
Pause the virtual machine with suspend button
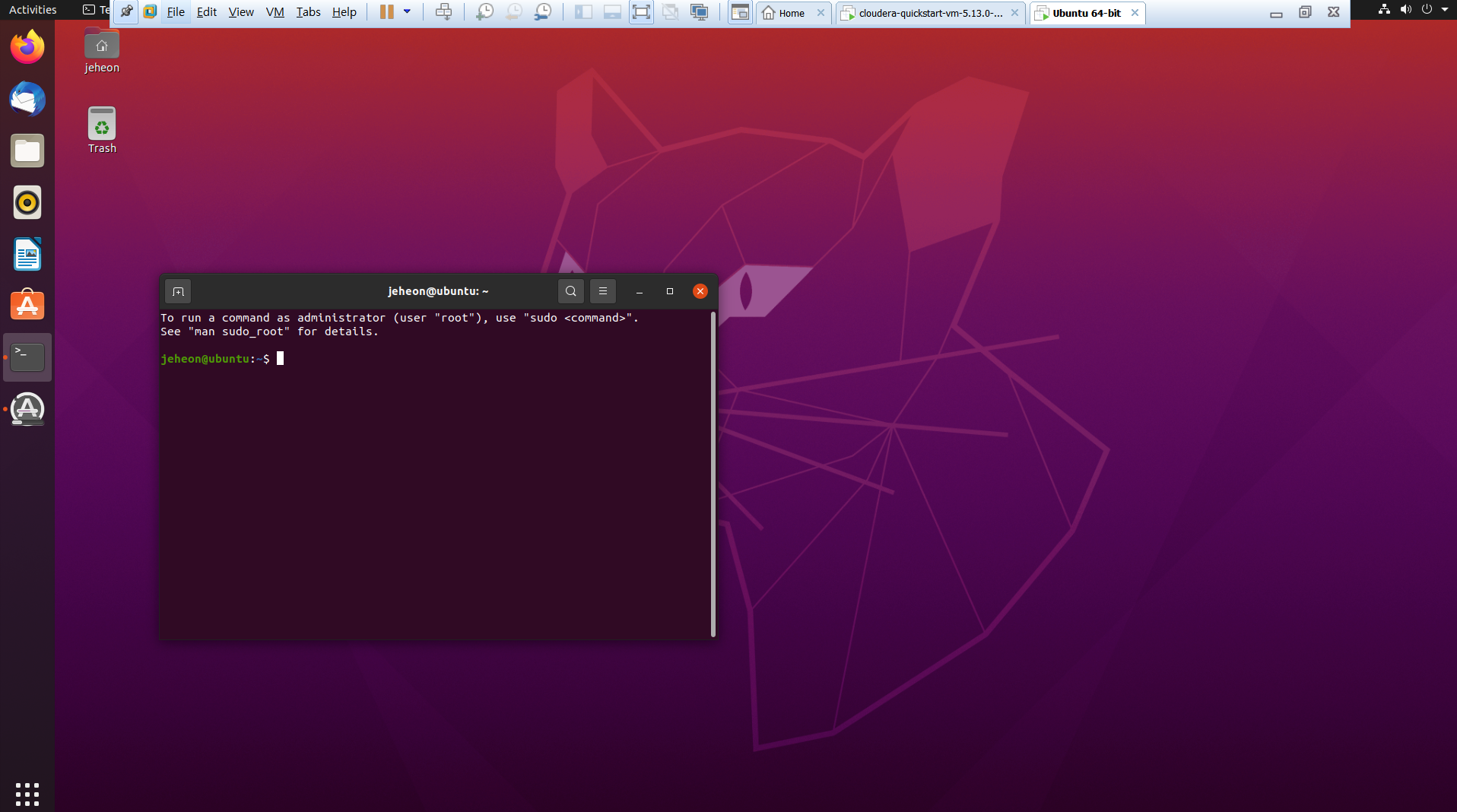[387, 11]
